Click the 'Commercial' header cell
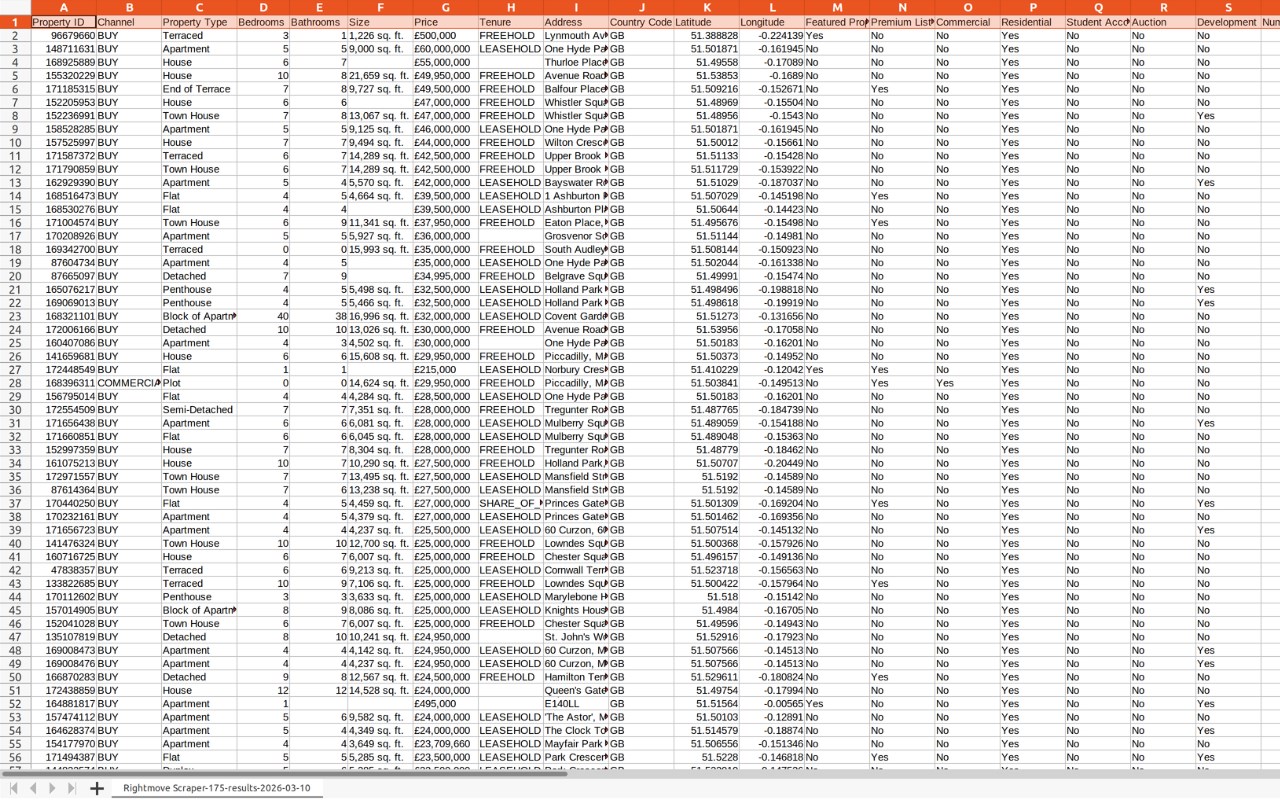Viewport: 1280px width, 800px height. click(967, 22)
